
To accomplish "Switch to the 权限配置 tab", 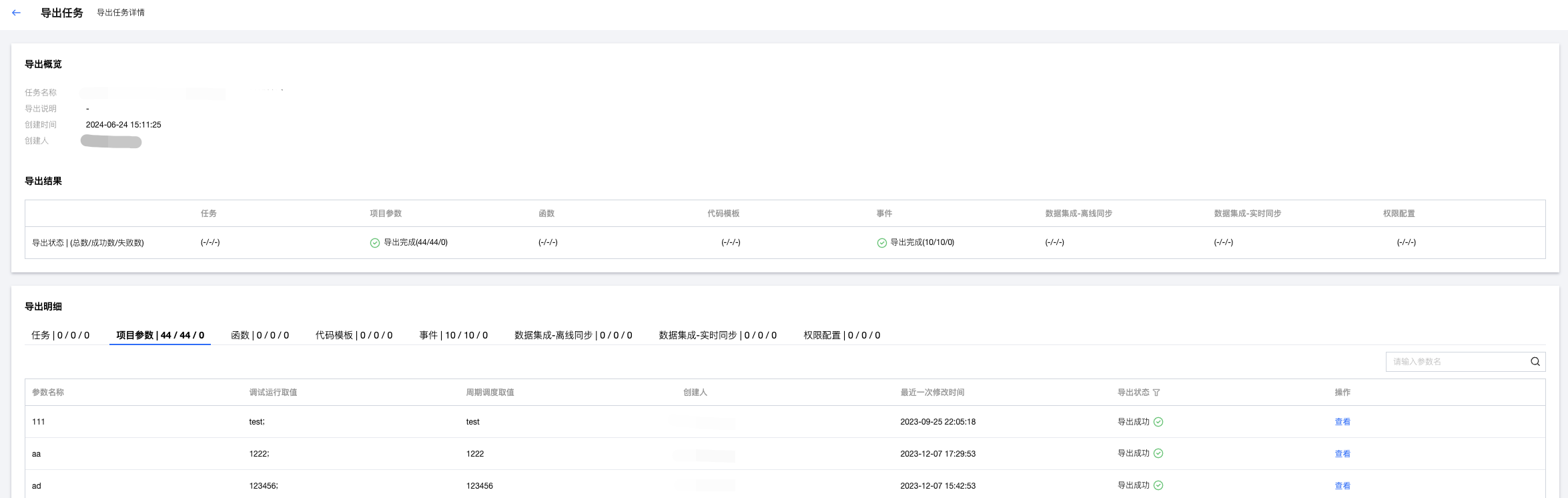I will click(x=841, y=335).
